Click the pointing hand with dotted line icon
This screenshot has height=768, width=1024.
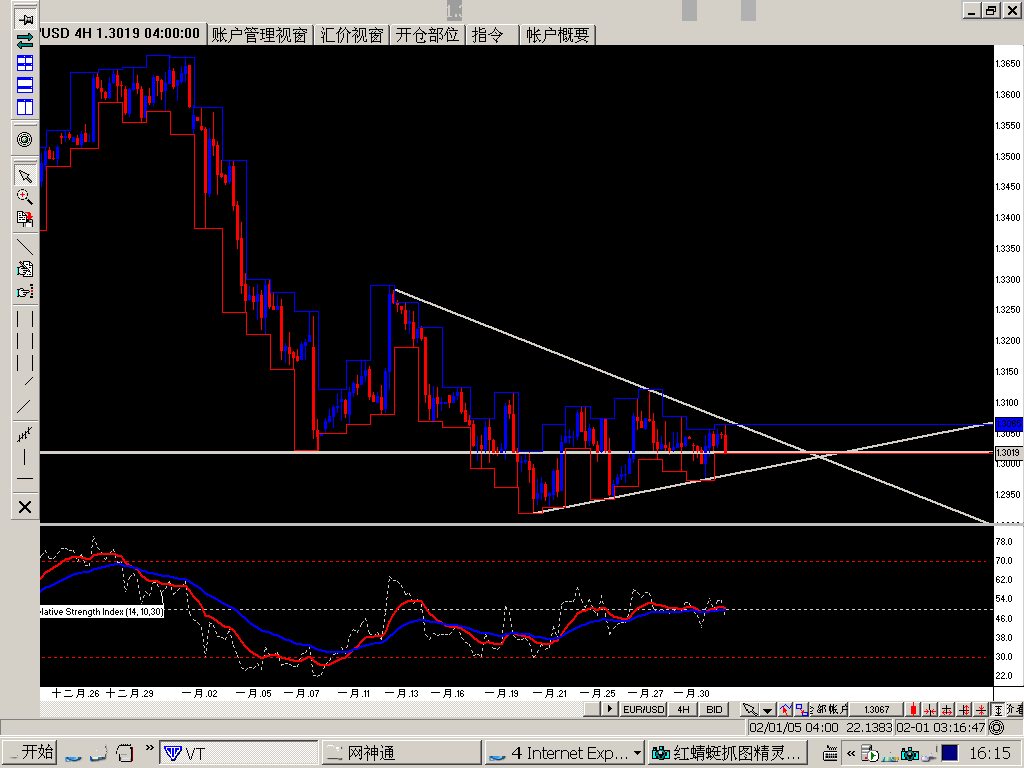(25, 291)
